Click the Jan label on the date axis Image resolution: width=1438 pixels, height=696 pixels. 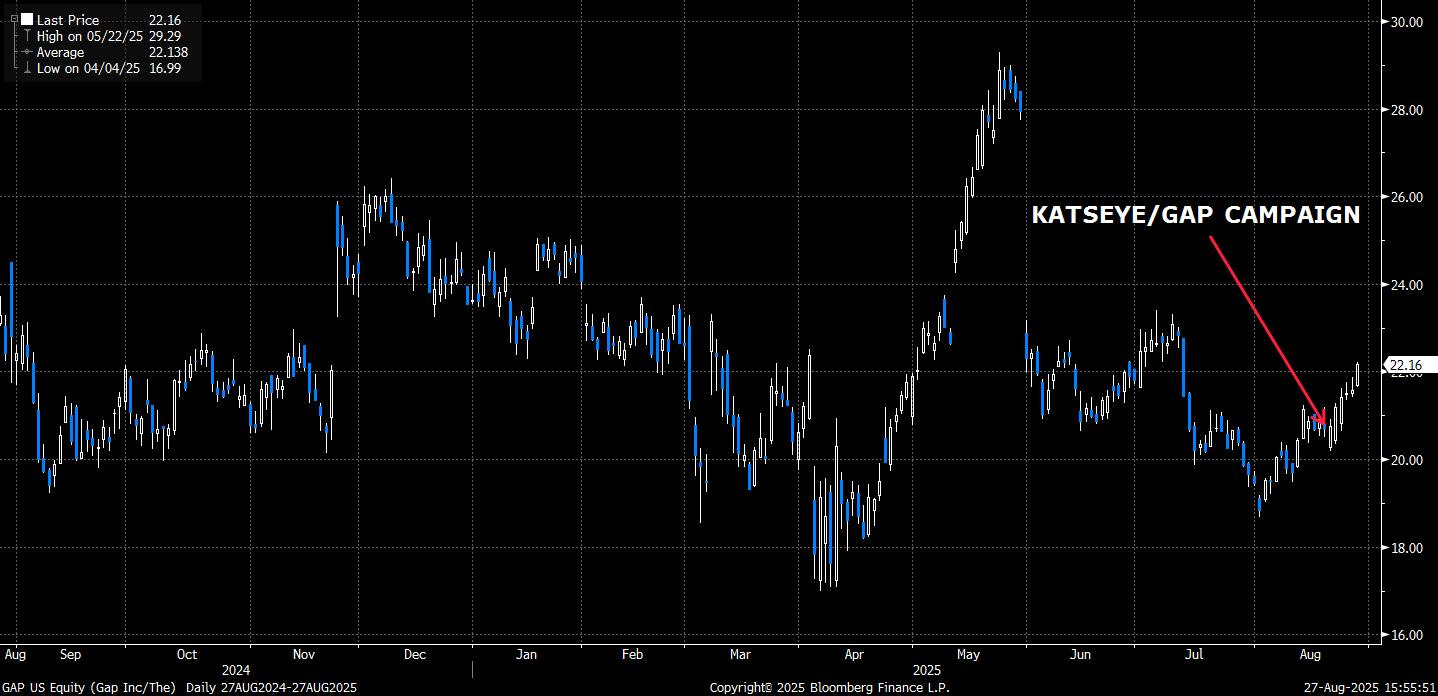coord(526,655)
